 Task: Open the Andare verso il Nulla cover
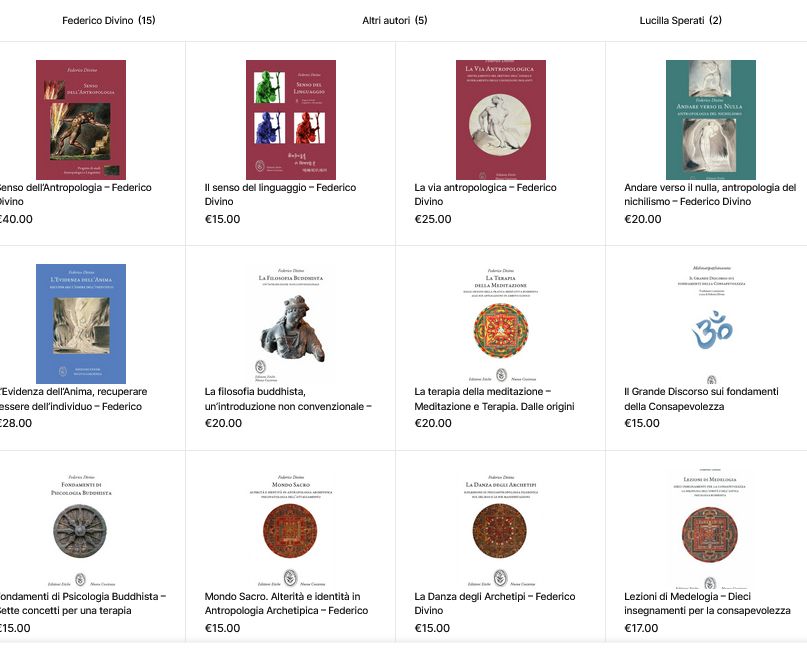(711, 120)
